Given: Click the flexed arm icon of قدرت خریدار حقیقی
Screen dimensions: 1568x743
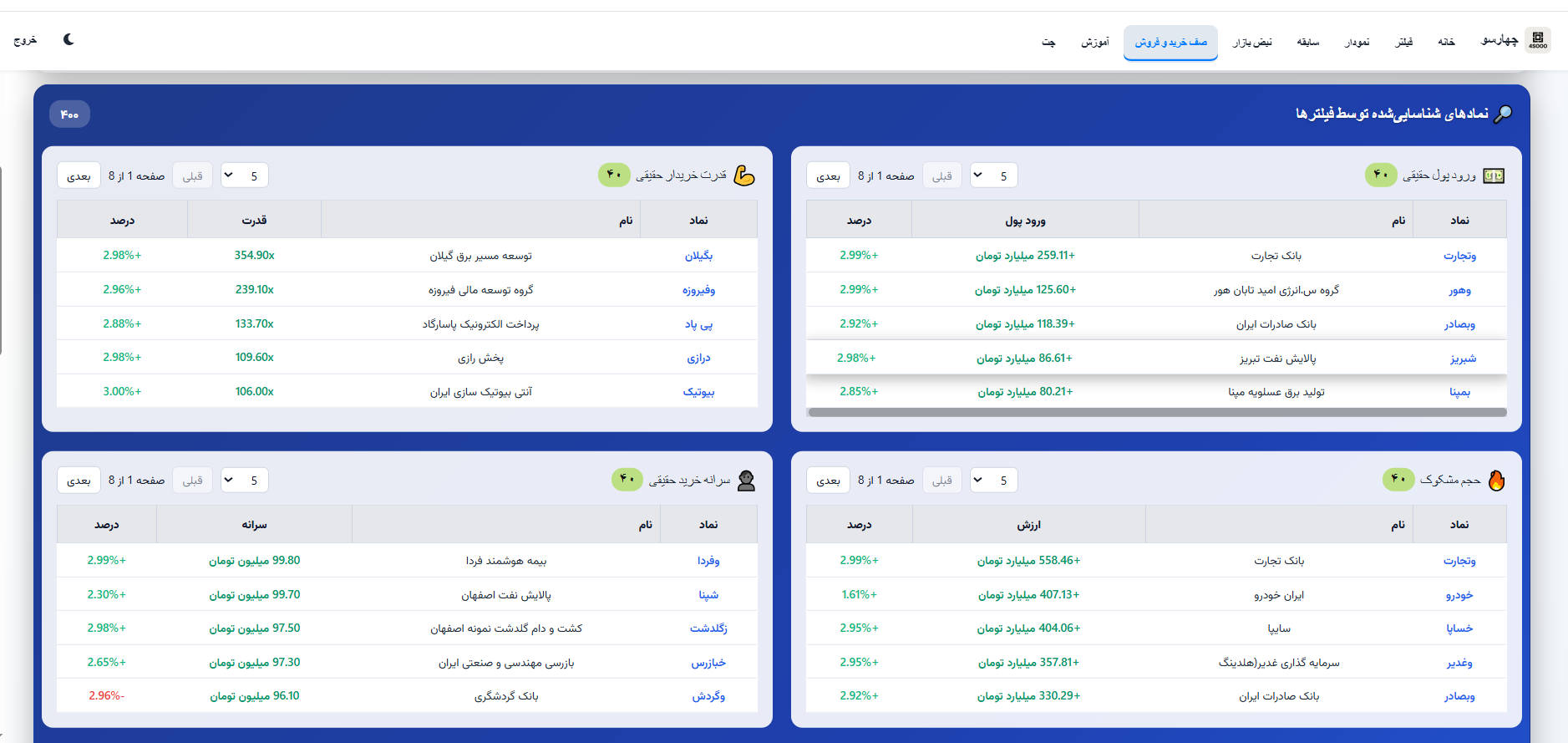Looking at the screenshot, I should 743,176.
